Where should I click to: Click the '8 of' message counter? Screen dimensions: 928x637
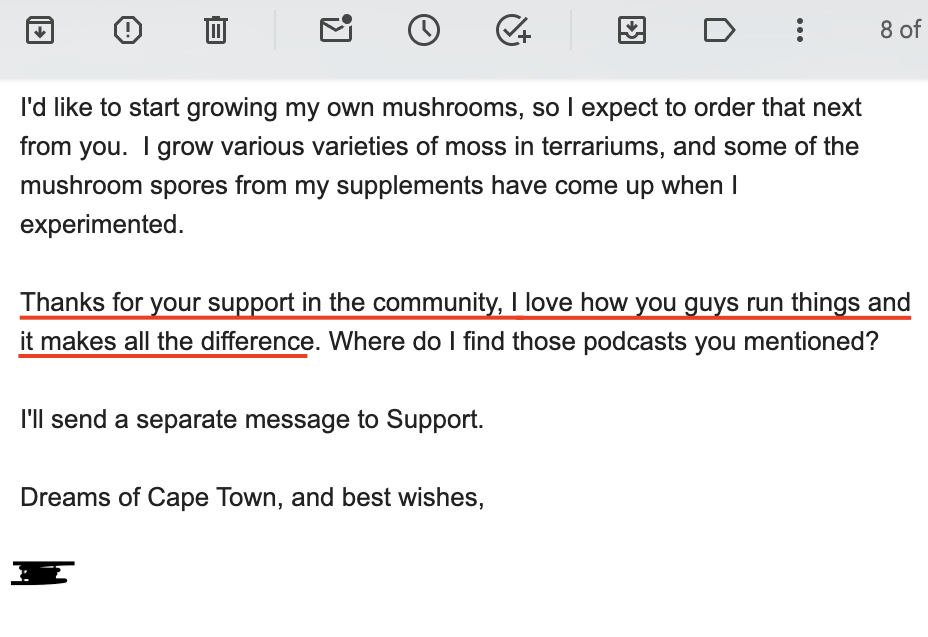(x=900, y=30)
